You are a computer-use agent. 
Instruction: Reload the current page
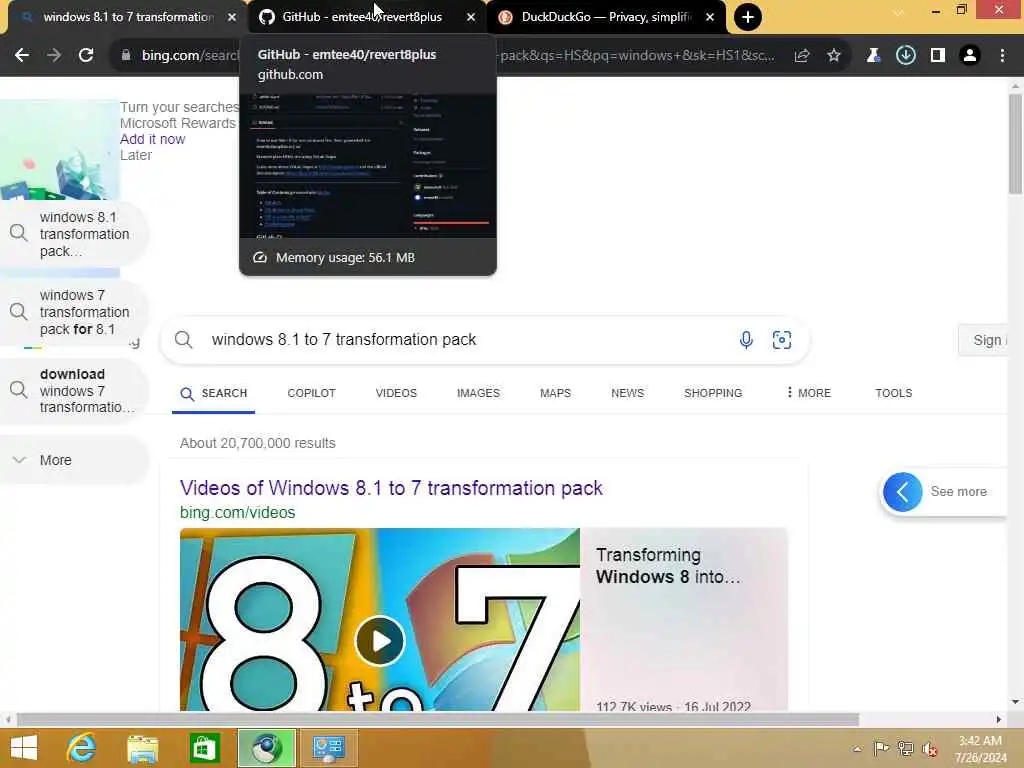click(x=86, y=56)
